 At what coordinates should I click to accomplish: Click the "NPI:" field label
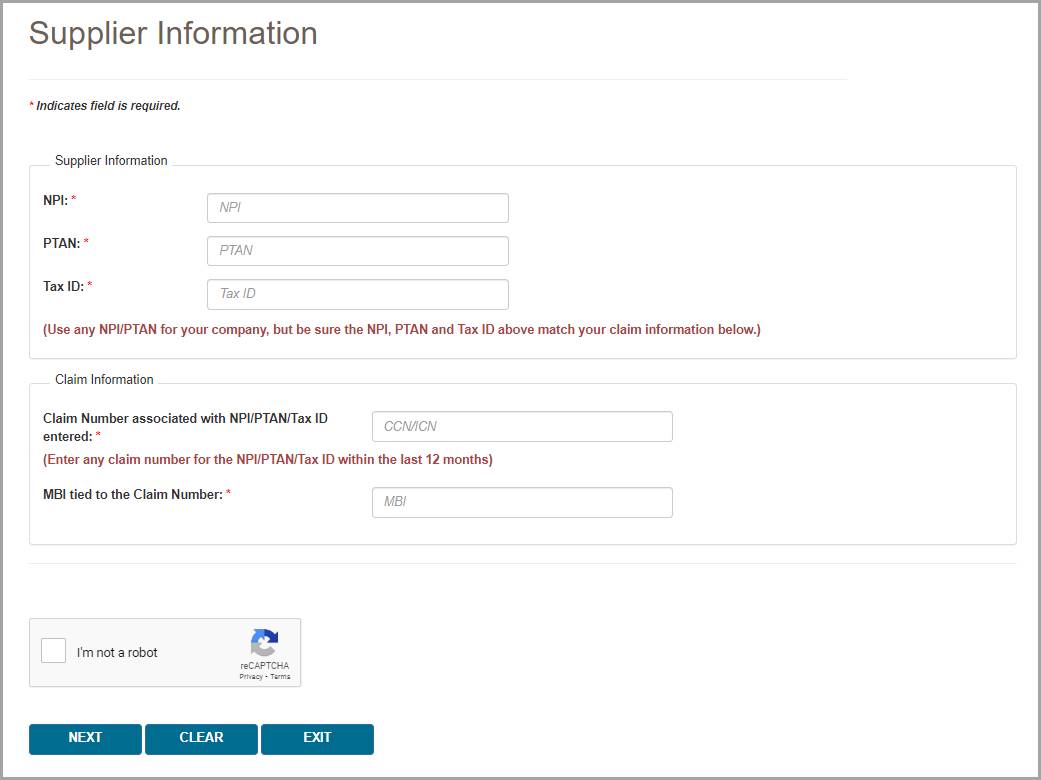55,200
